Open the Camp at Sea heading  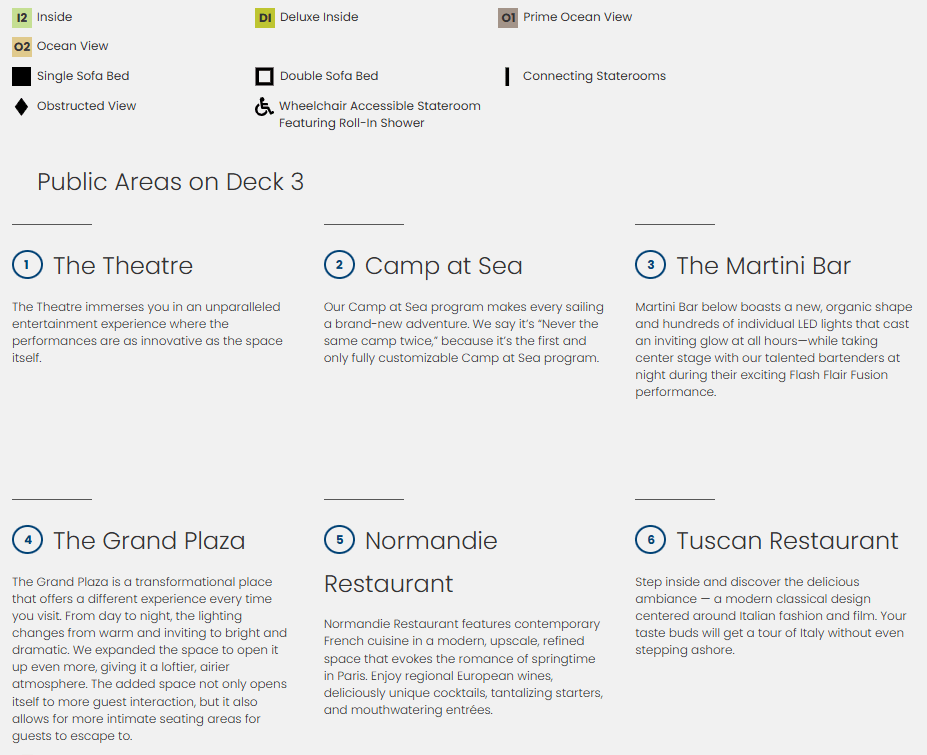point(443,266)
